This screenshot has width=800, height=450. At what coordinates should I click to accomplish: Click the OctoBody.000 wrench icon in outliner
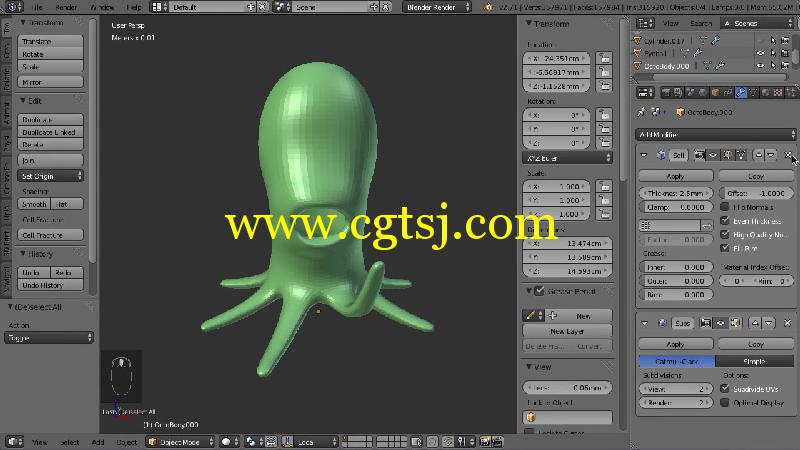tap(719, 66)
